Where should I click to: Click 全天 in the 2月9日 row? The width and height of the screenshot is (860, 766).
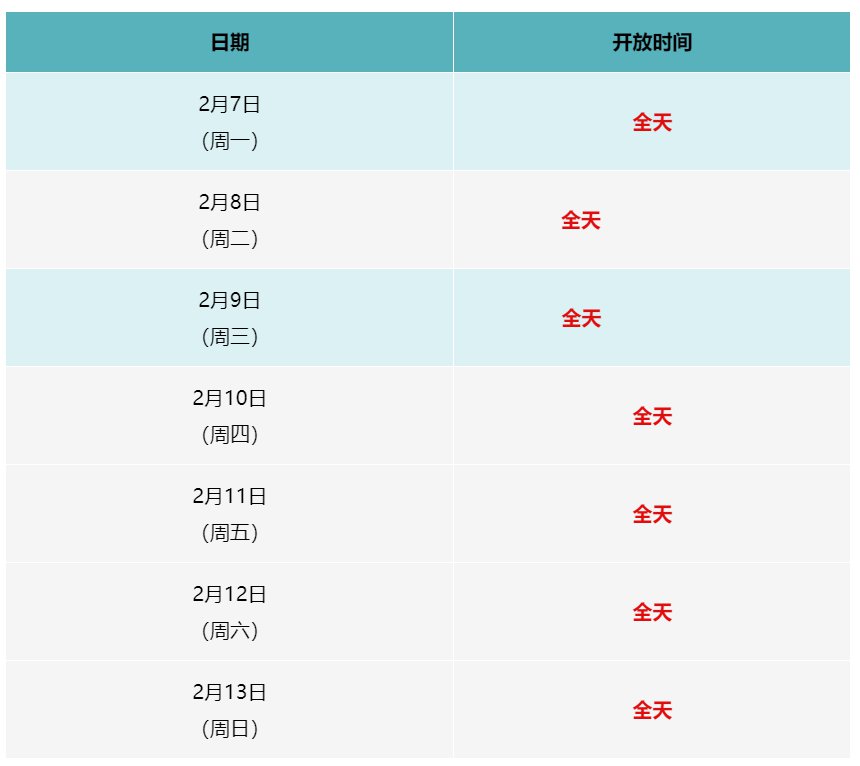click(581, 319)
